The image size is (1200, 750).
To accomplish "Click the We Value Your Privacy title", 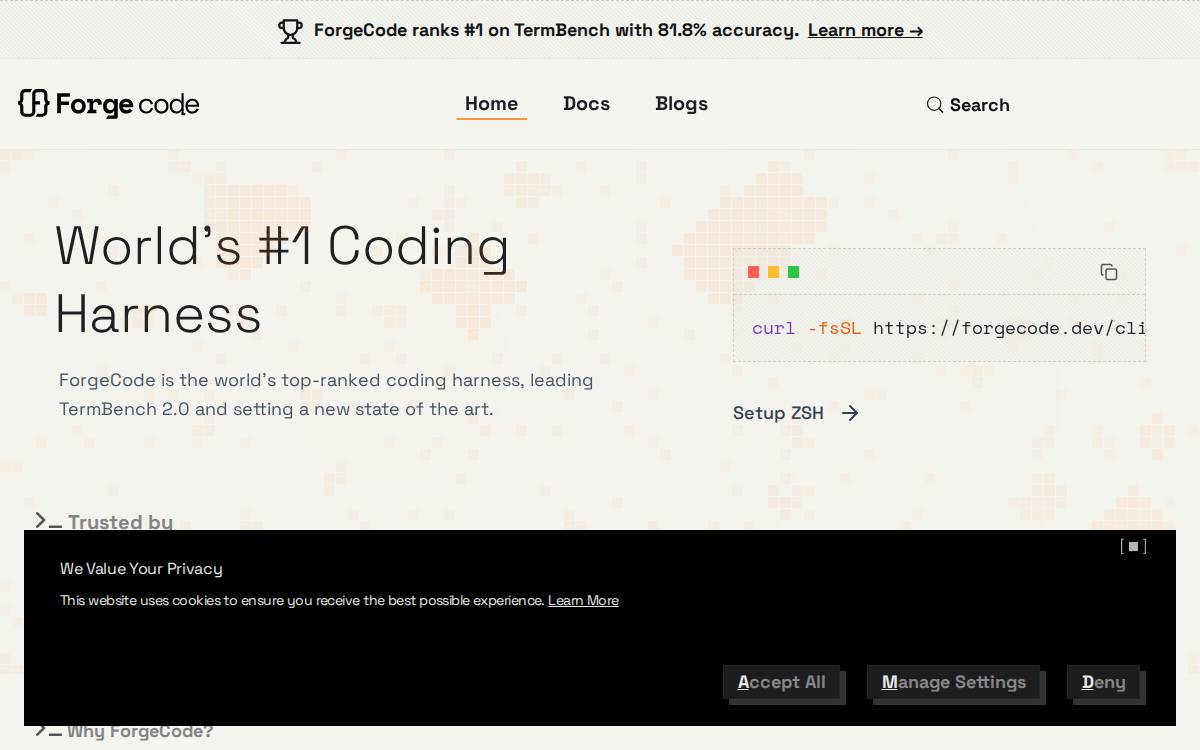I will pyautogui.click(x=141, y=569).
